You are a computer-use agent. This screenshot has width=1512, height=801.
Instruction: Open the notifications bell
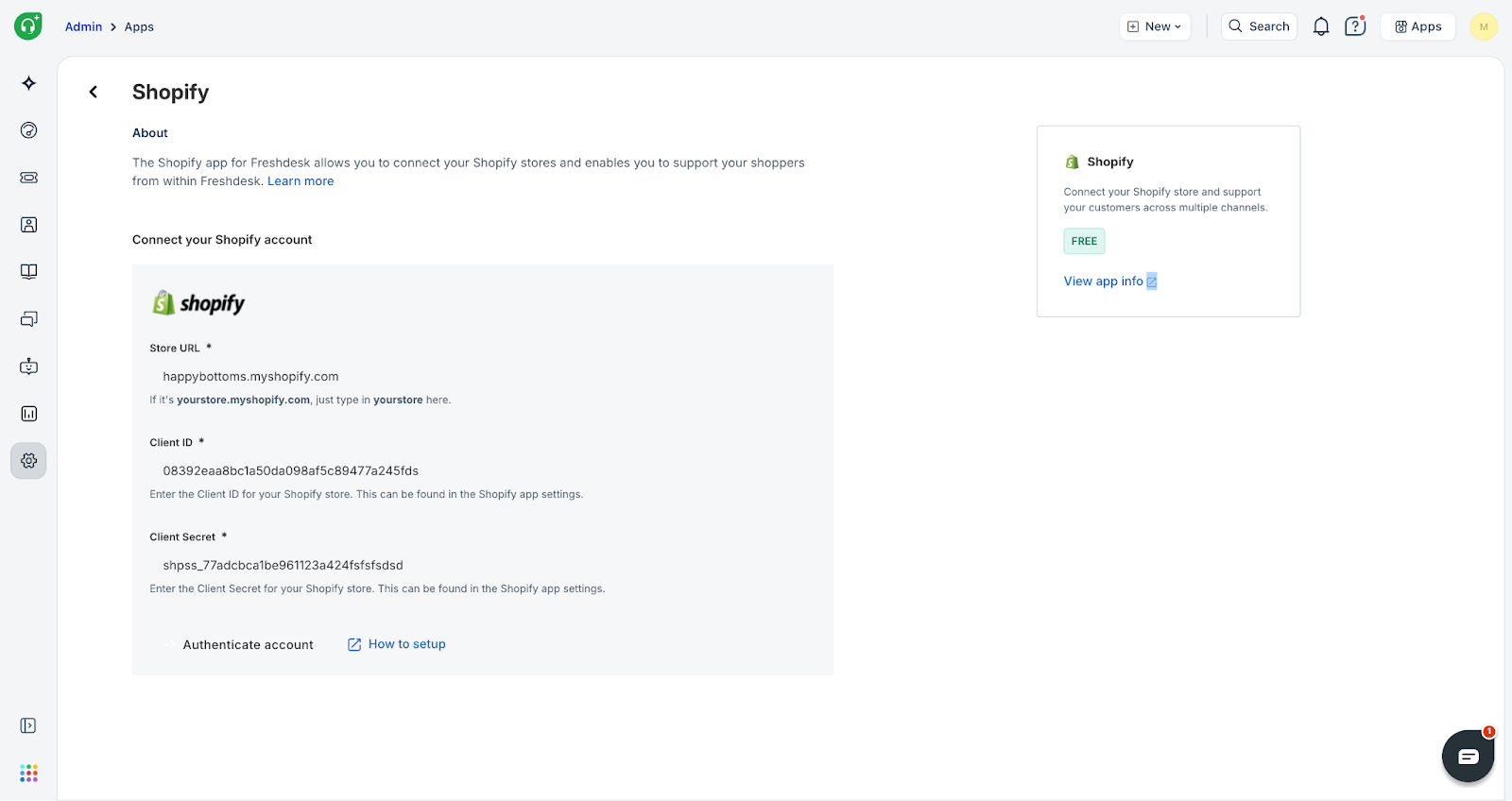(1321, 26)
